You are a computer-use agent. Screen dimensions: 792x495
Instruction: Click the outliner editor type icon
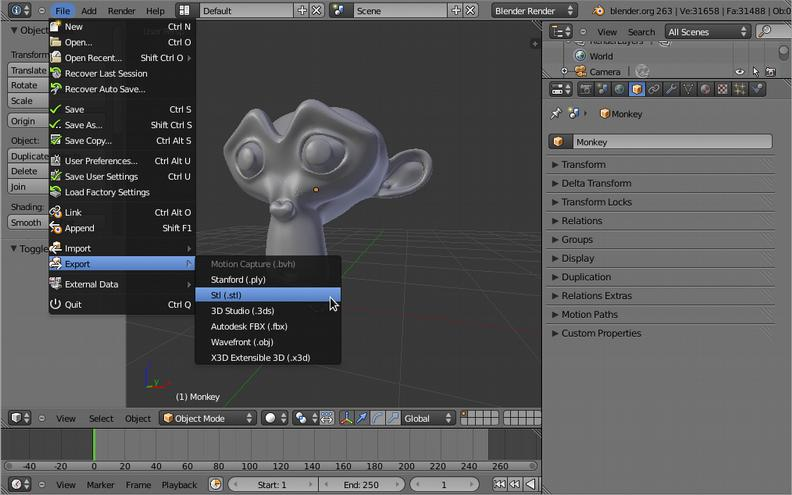561,32
